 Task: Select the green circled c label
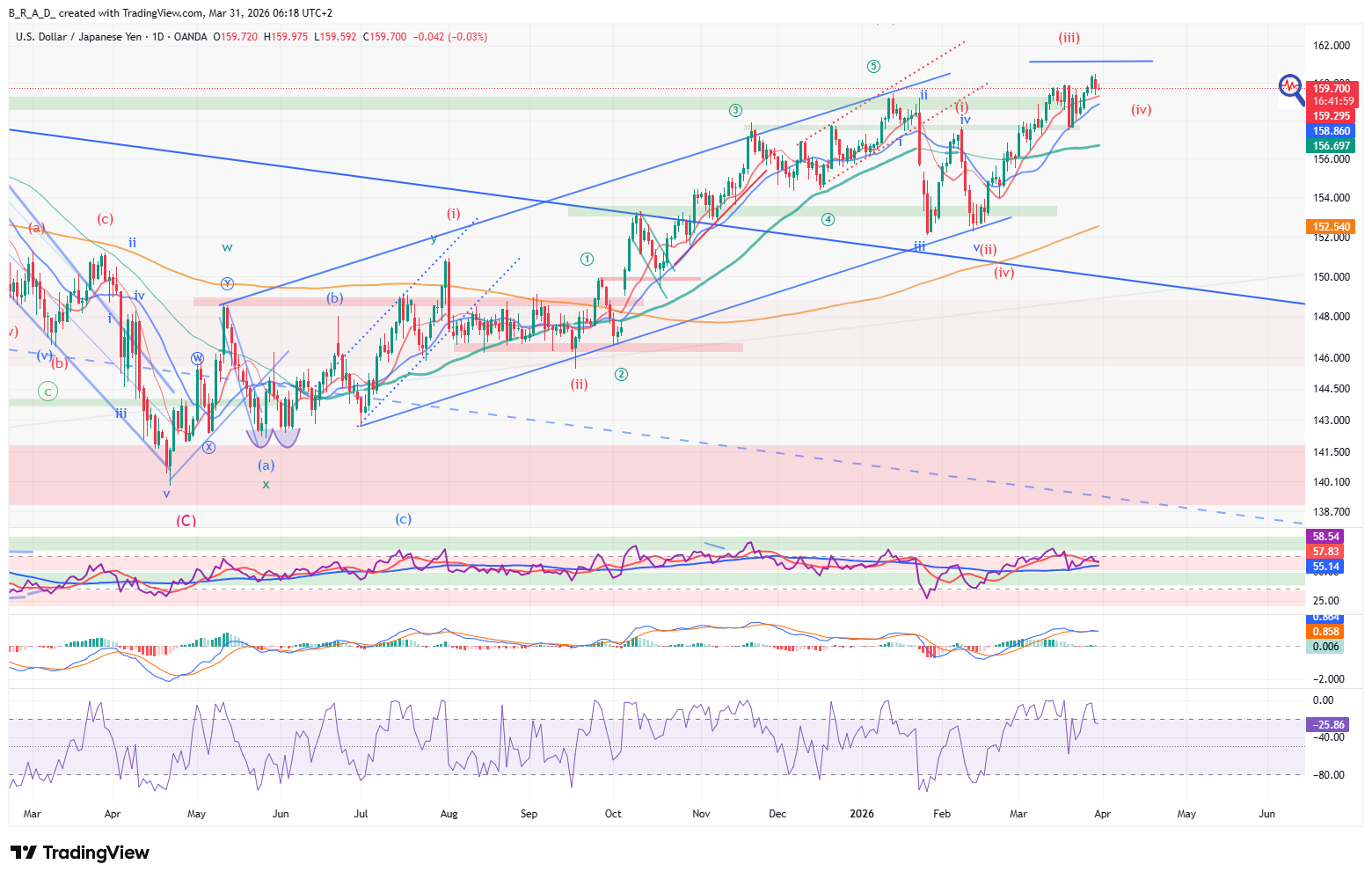click(47, 392)
